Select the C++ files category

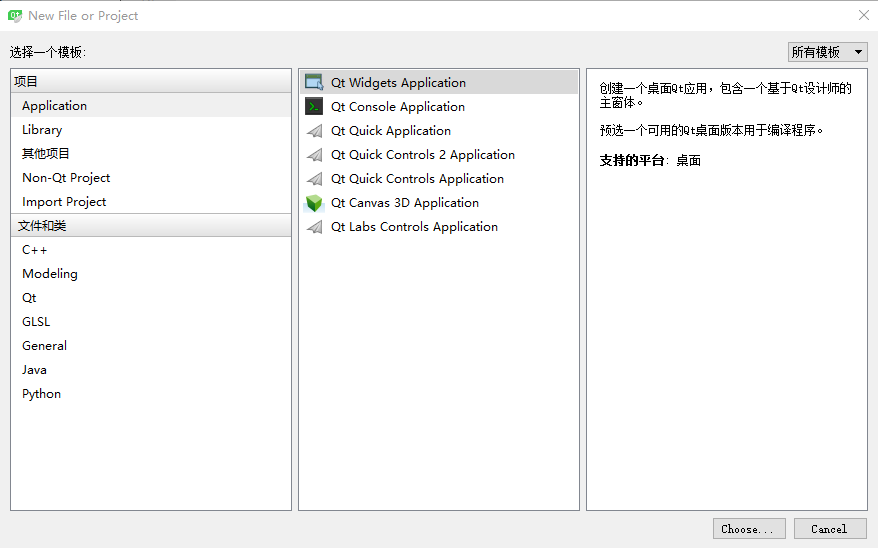[x=151, y=250]
